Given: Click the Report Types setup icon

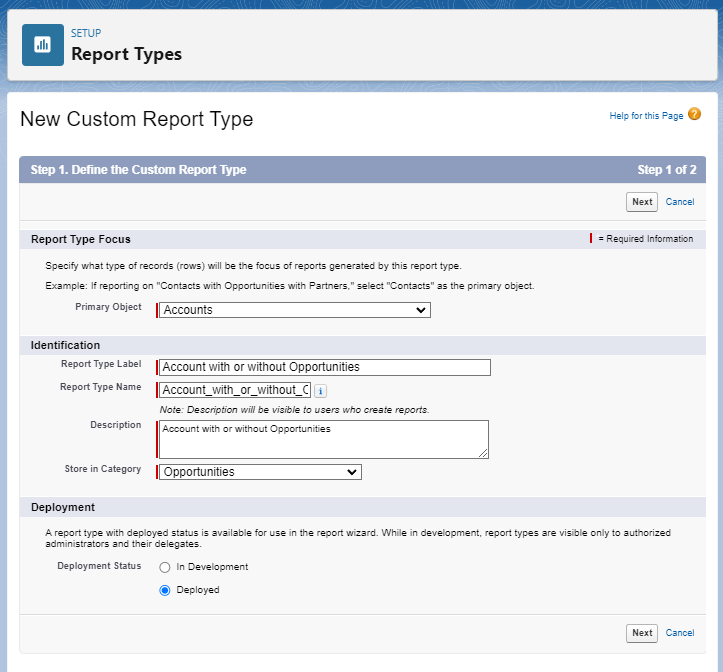Looking at the screenshot, I should (43, 44).
